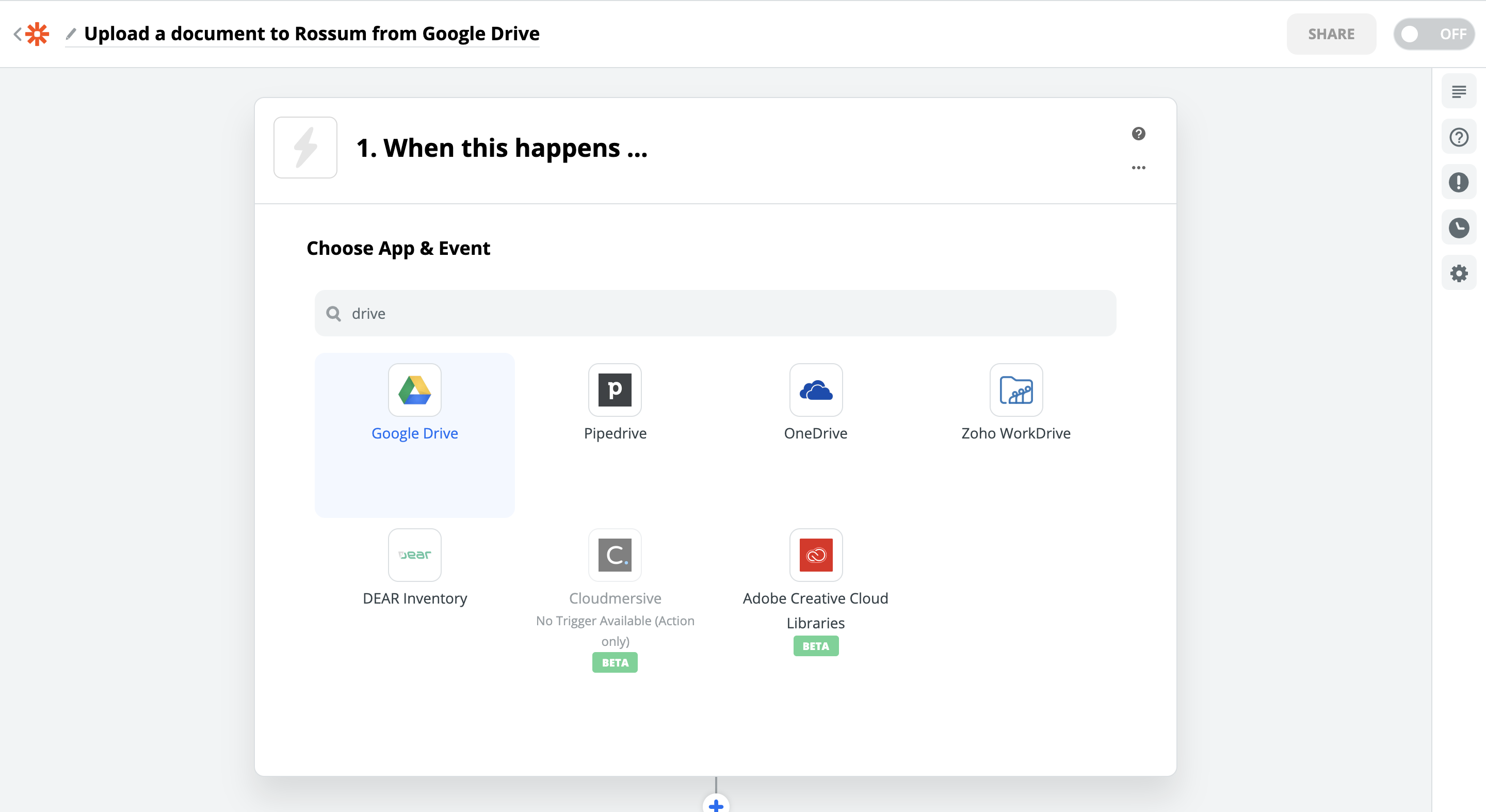
Task: Pick the OneDrive cloud icon
Action: (815, 390)
